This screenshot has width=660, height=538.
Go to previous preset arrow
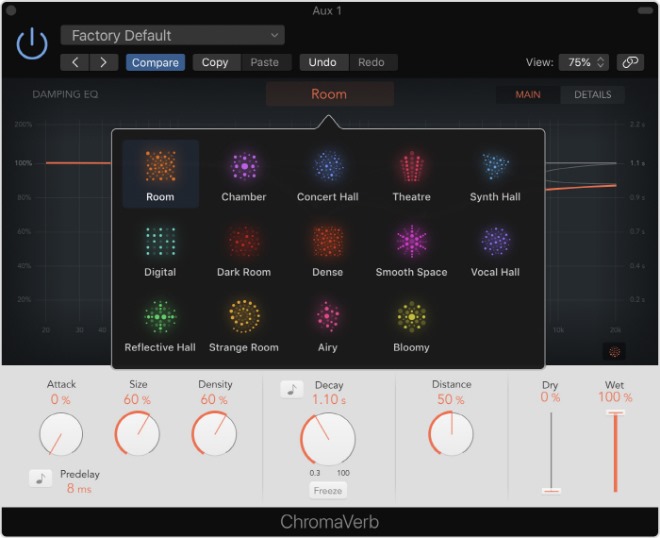(75, 62)
